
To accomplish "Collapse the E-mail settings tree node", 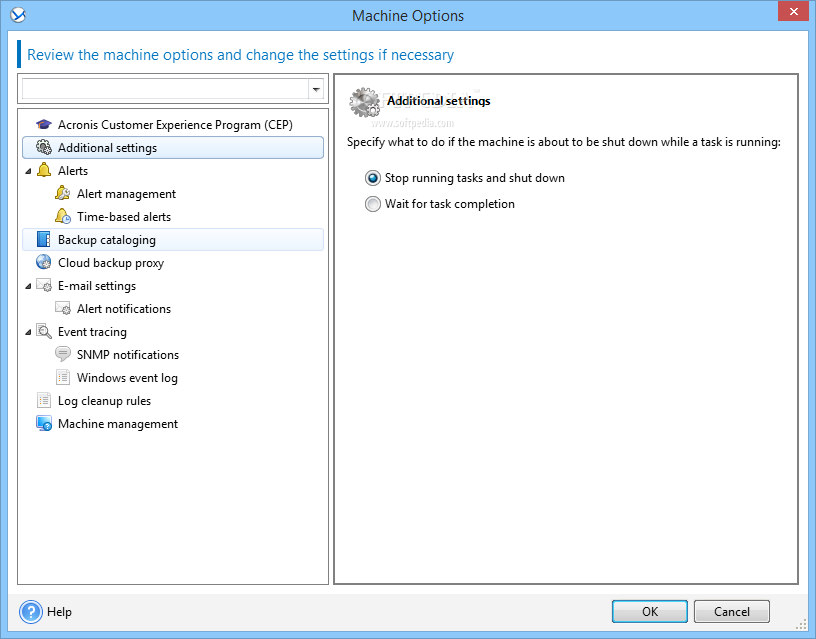I will coord(28,286).
